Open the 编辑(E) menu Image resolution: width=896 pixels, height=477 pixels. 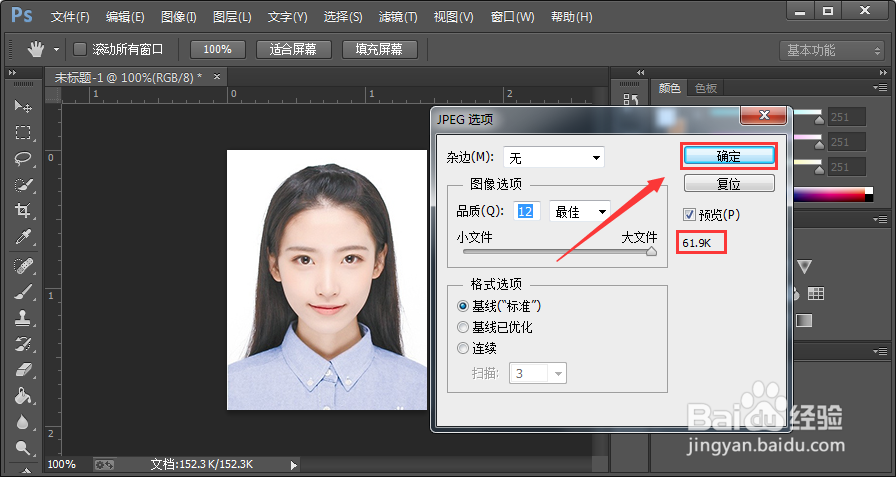pyautogui.click(x=125, y=17)
